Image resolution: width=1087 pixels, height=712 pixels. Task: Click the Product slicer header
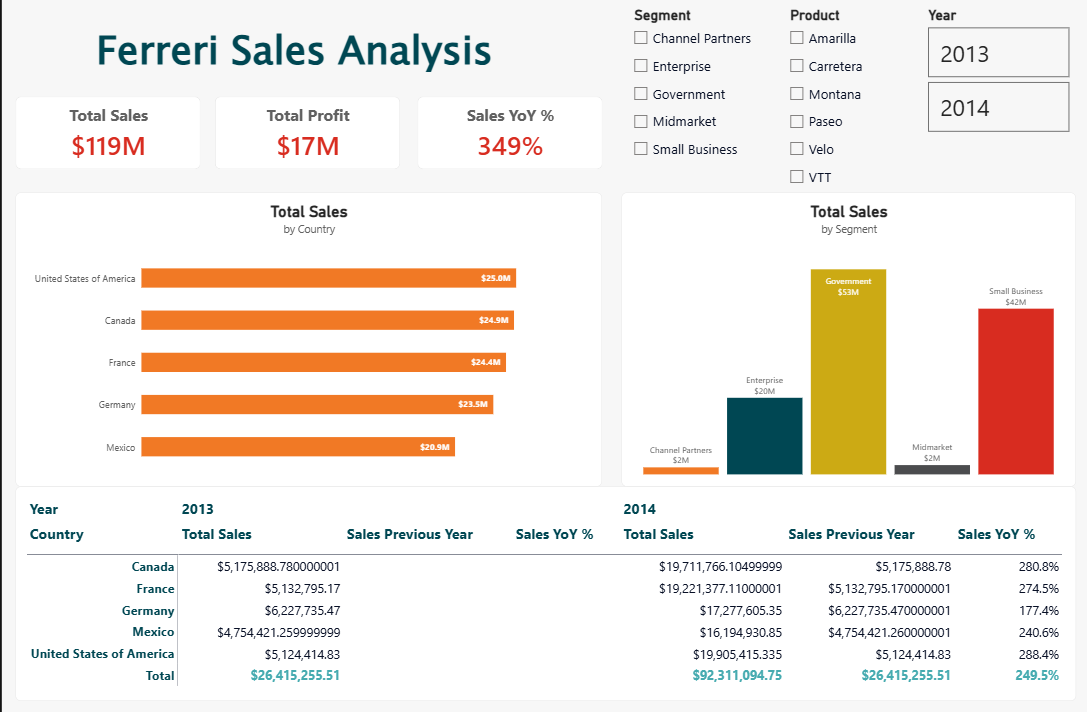tap(815, 15)
